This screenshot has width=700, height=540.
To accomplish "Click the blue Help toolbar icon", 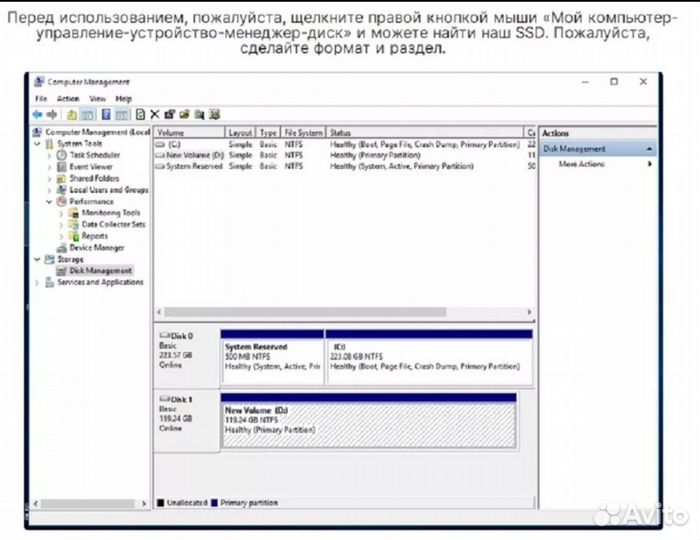I will [x=106, y=115].
